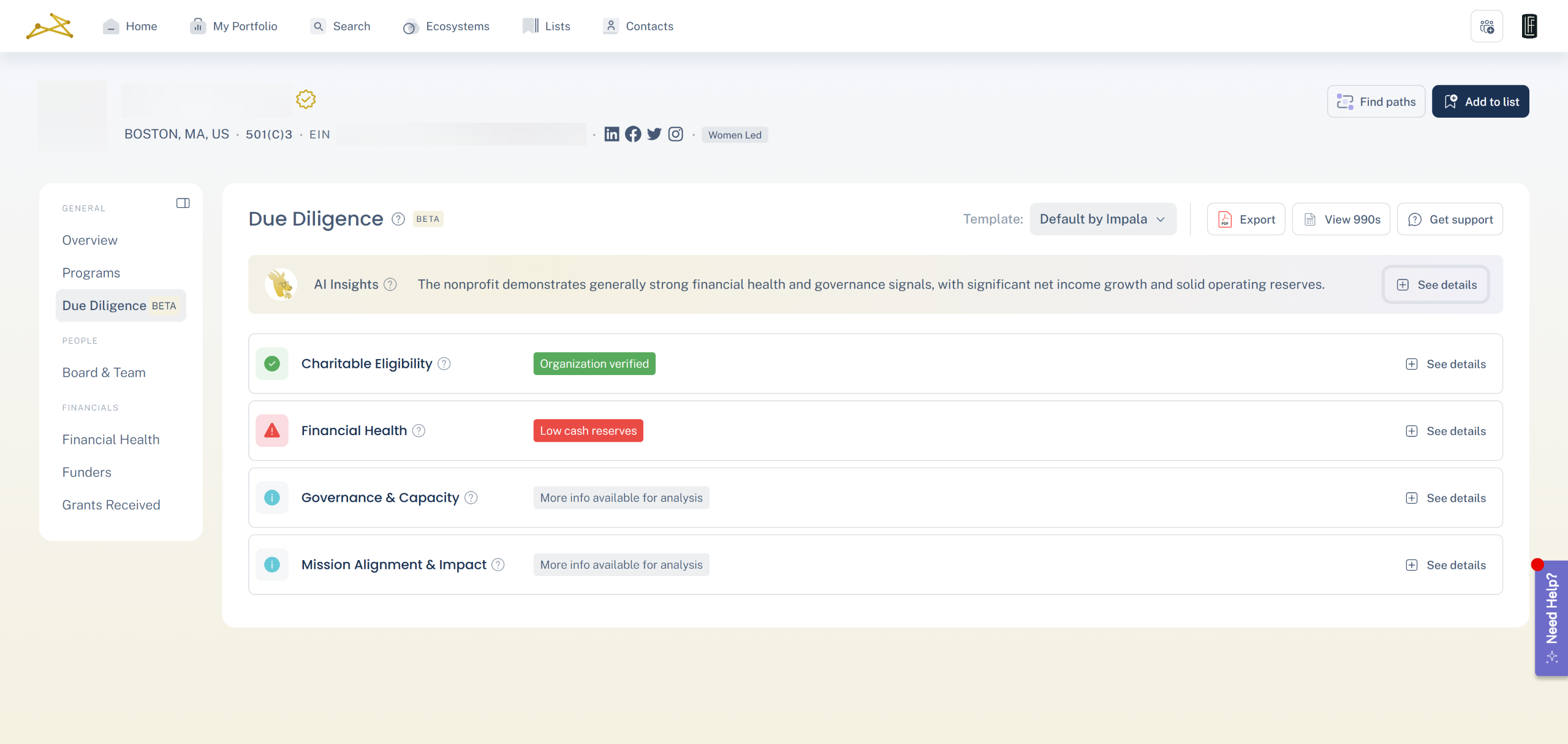Open the LinkedIn profile icon
The width and height of the screenshot is (1568, 744).
[x=612, y=134]
